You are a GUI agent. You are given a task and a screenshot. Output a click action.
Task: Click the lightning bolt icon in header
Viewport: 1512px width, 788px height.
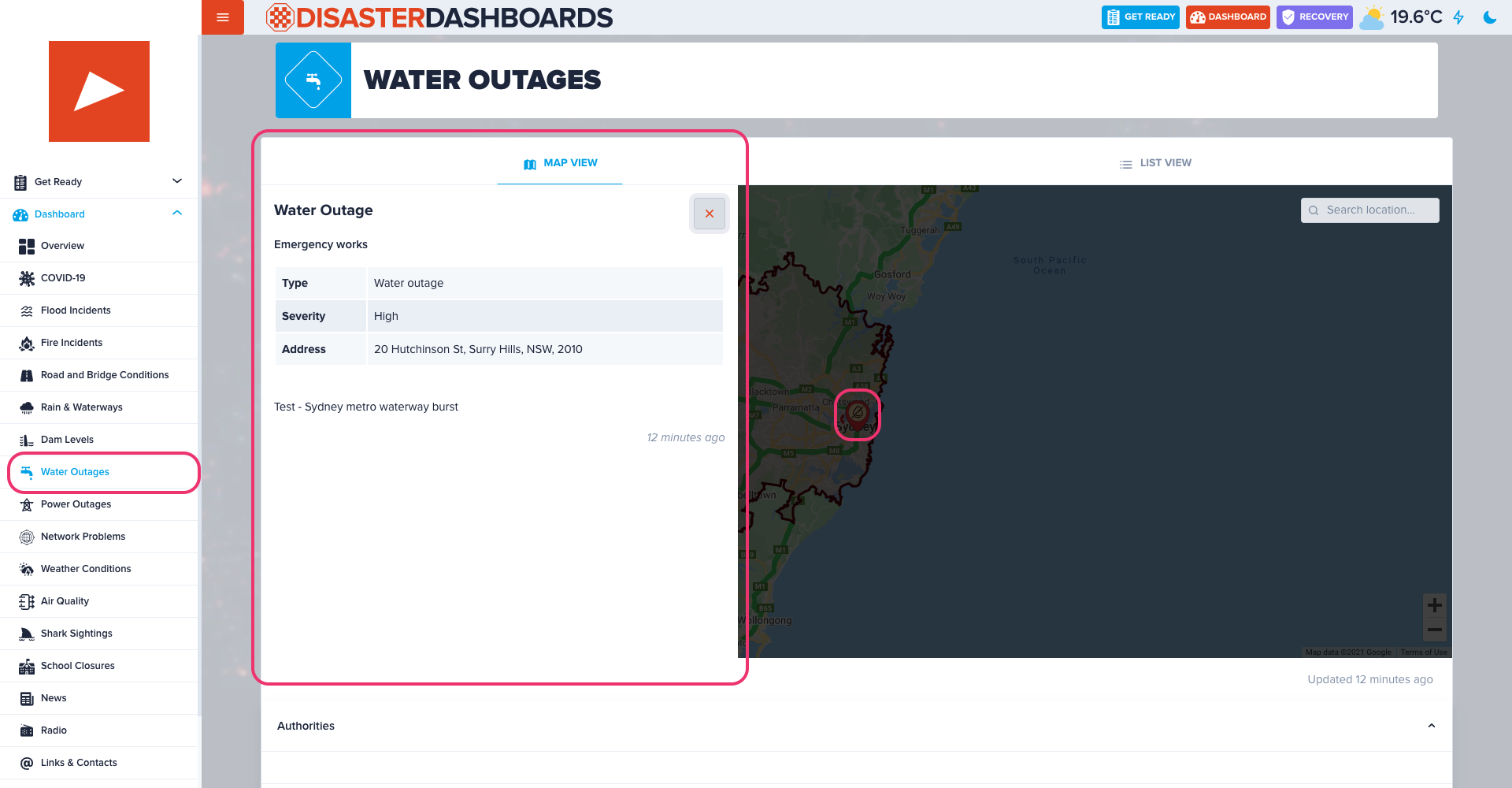coord(1458,17)
